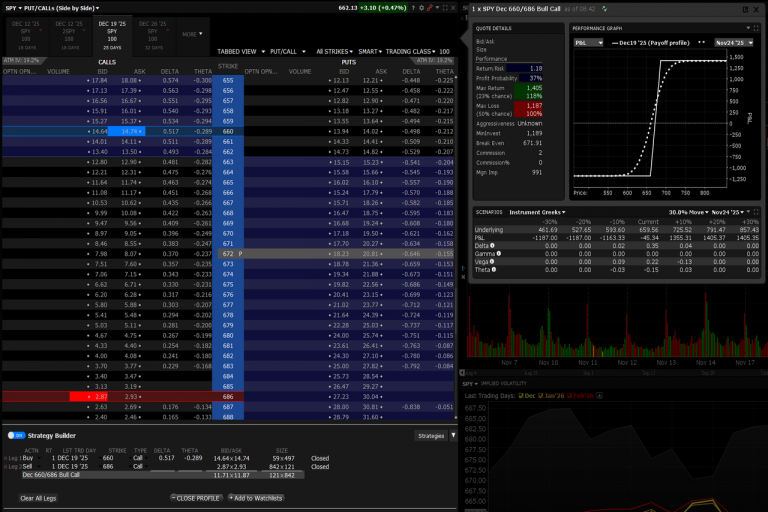Click highlighted 14.74 ask for 660 call

point(127,131)
